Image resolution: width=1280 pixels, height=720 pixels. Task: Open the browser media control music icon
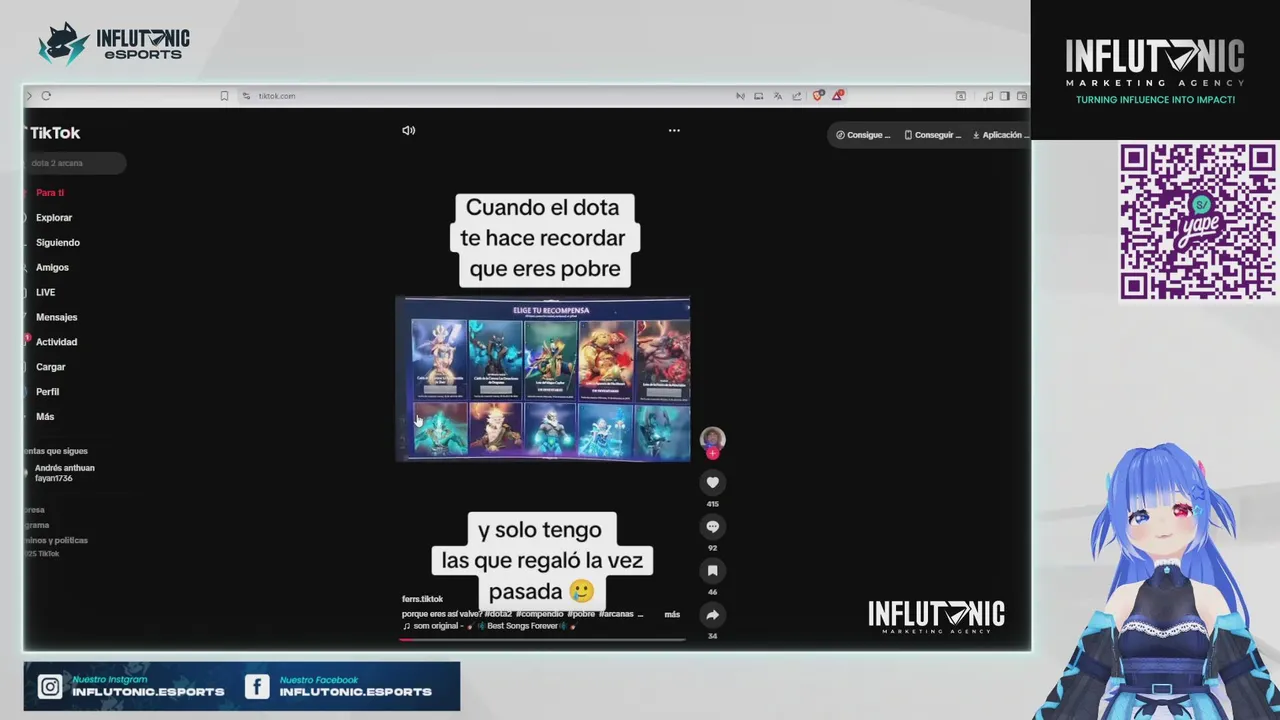click(x=988, y=96)
